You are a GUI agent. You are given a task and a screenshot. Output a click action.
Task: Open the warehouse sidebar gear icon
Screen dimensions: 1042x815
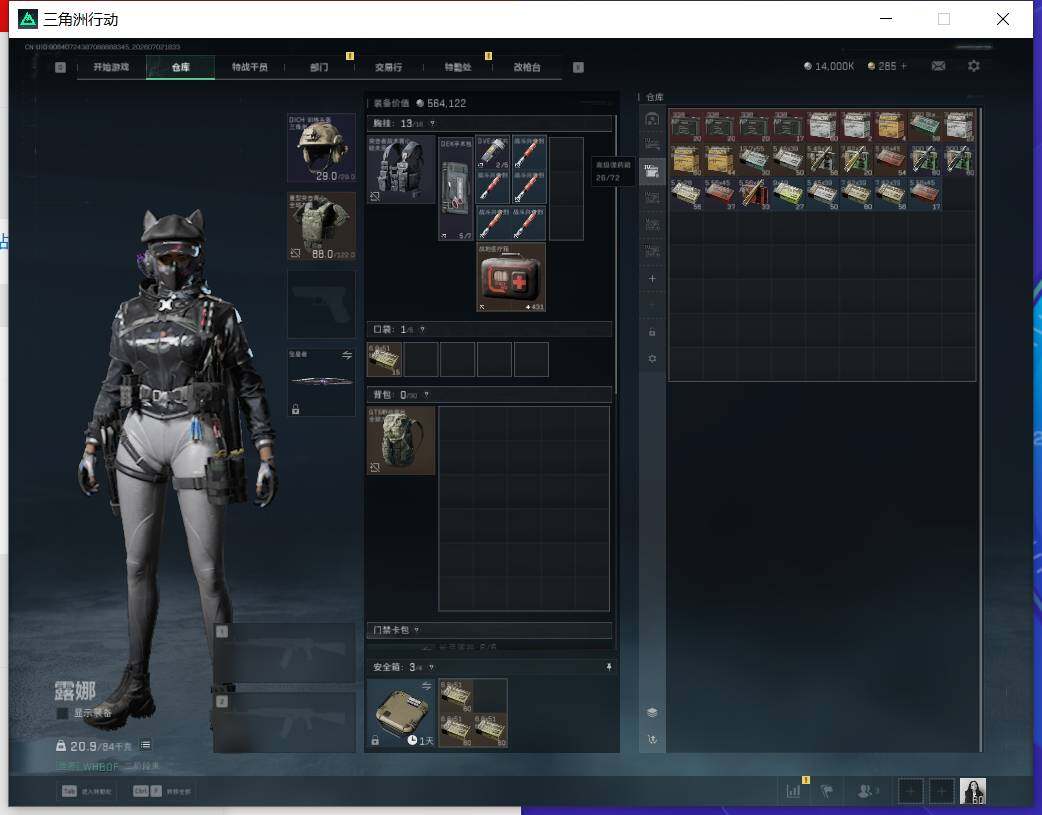click(653, 358)
